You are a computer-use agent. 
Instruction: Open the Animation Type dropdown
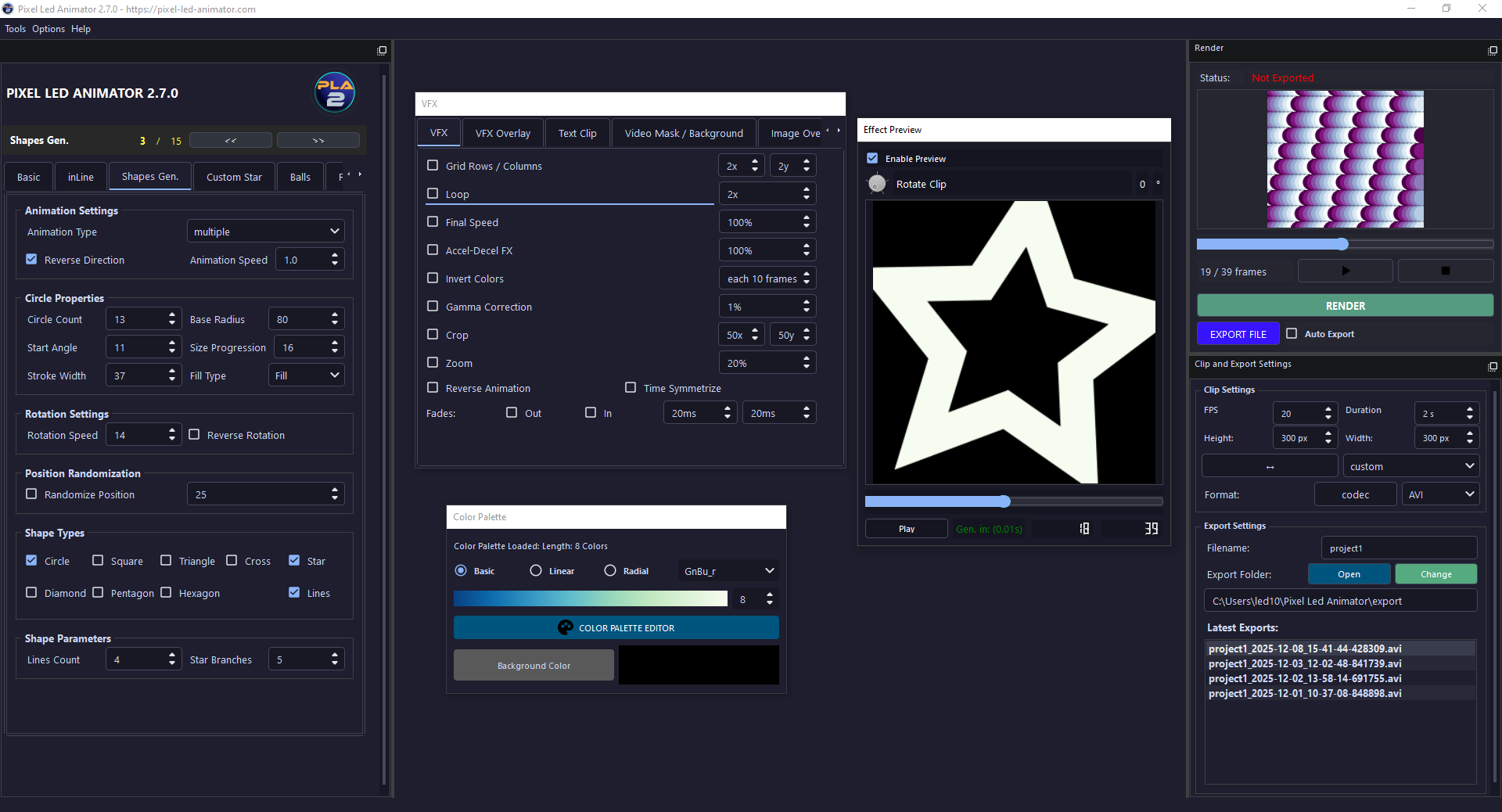click(265, 232)
